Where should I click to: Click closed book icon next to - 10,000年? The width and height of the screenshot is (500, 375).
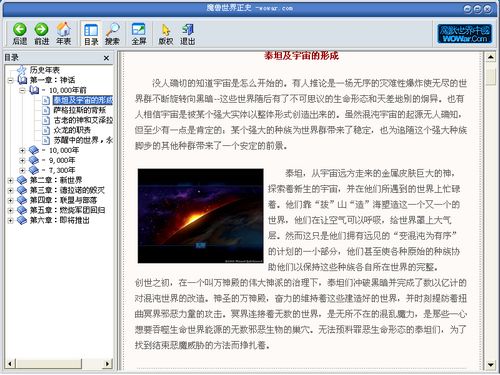click(34, 150)
